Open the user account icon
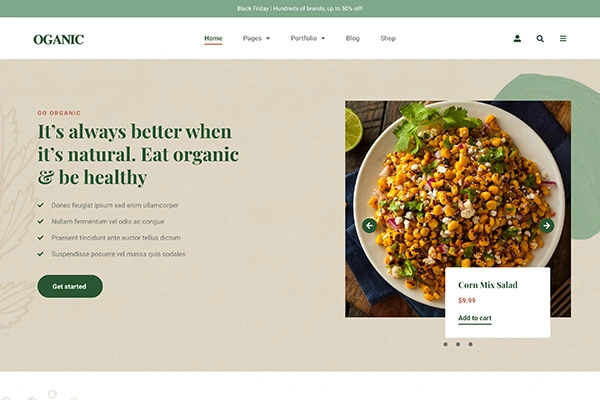This screenshot has height=400, width=600. pyautogui.click(x=517, y=38)
